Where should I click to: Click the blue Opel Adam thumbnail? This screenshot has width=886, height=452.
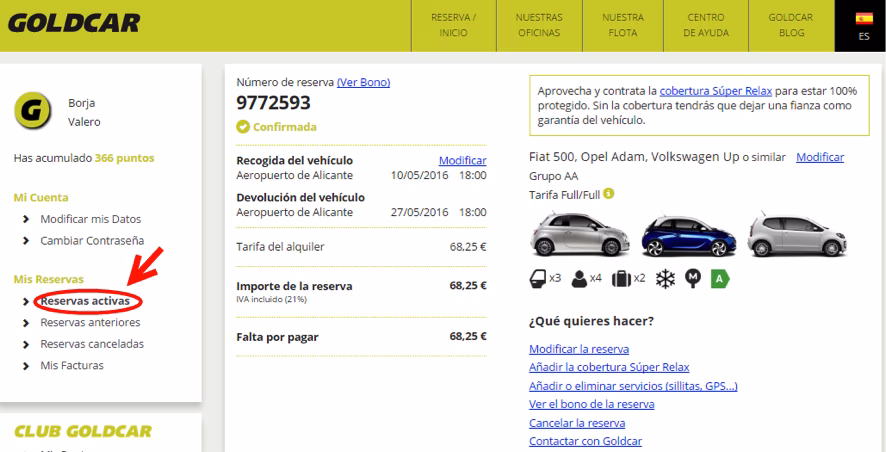(x=688, y=235)
